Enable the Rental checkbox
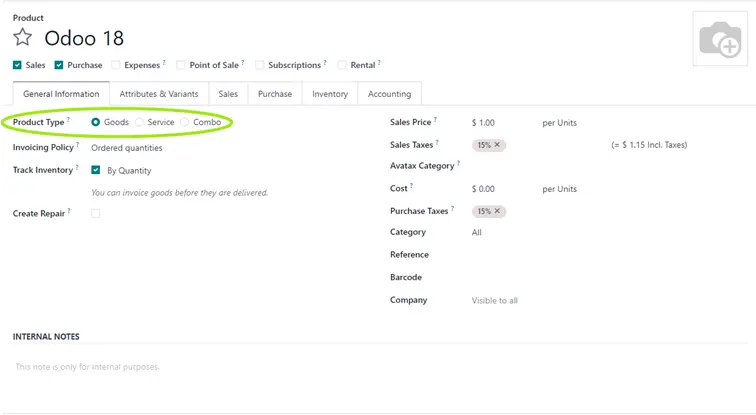 tap(342, 65)
